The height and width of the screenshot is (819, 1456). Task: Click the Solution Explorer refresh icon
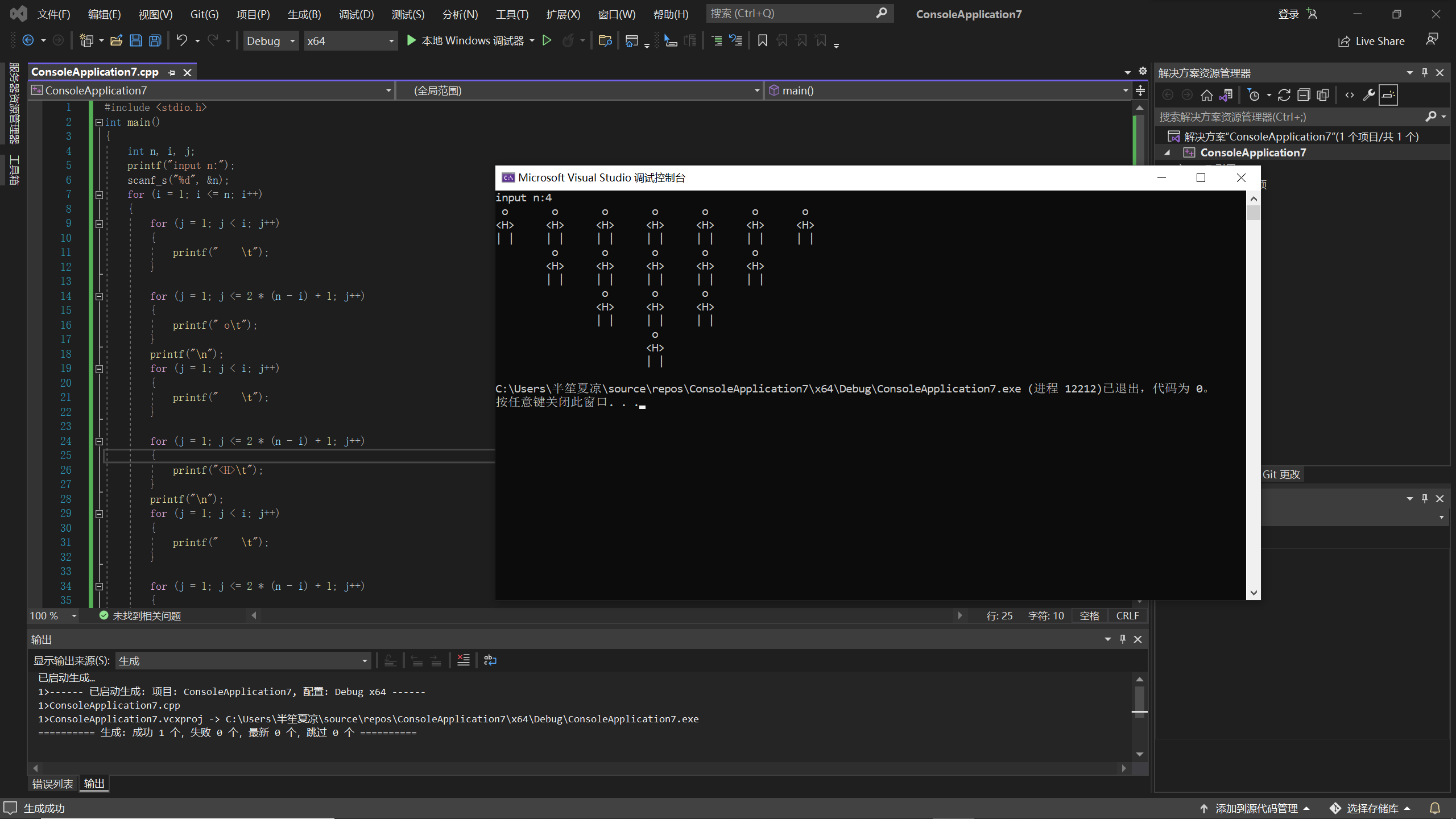coord(1284,95)
